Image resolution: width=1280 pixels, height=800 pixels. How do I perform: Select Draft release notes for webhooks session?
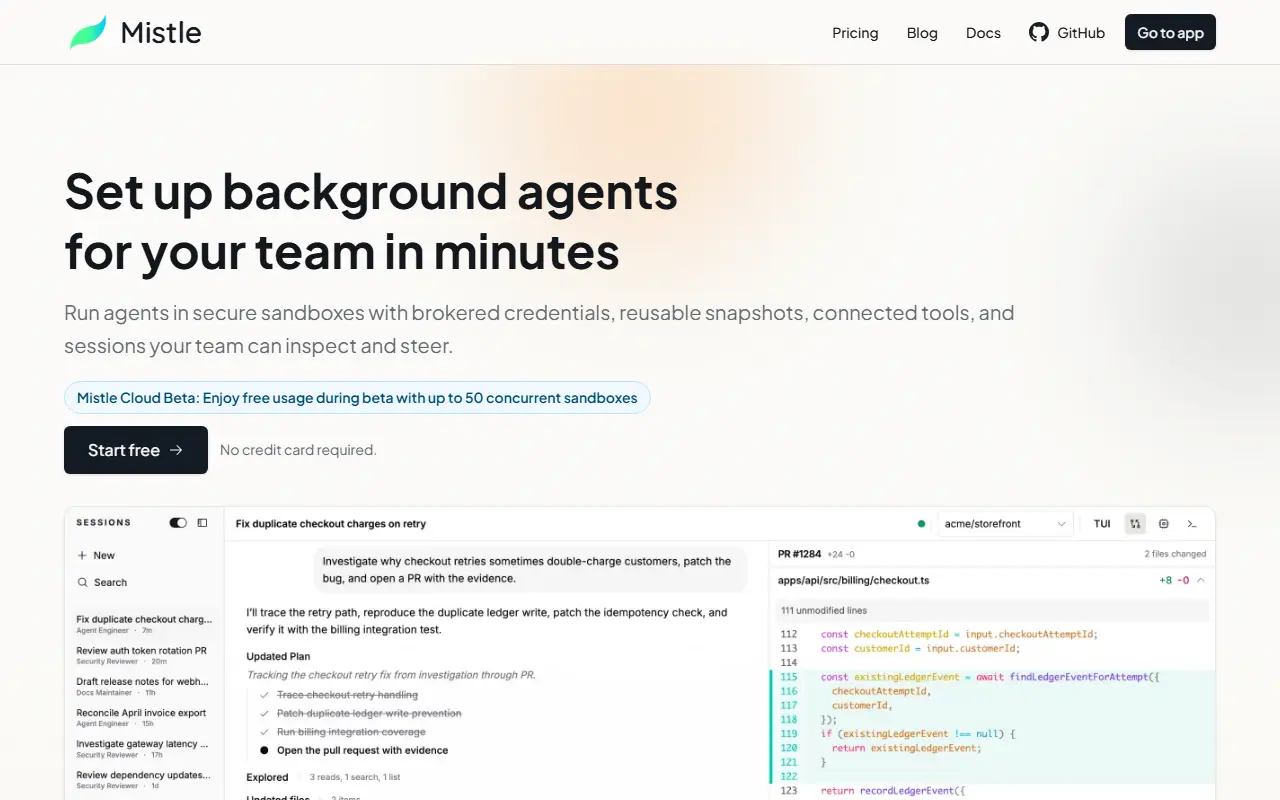pyautogui.click(x=144, y=687)
